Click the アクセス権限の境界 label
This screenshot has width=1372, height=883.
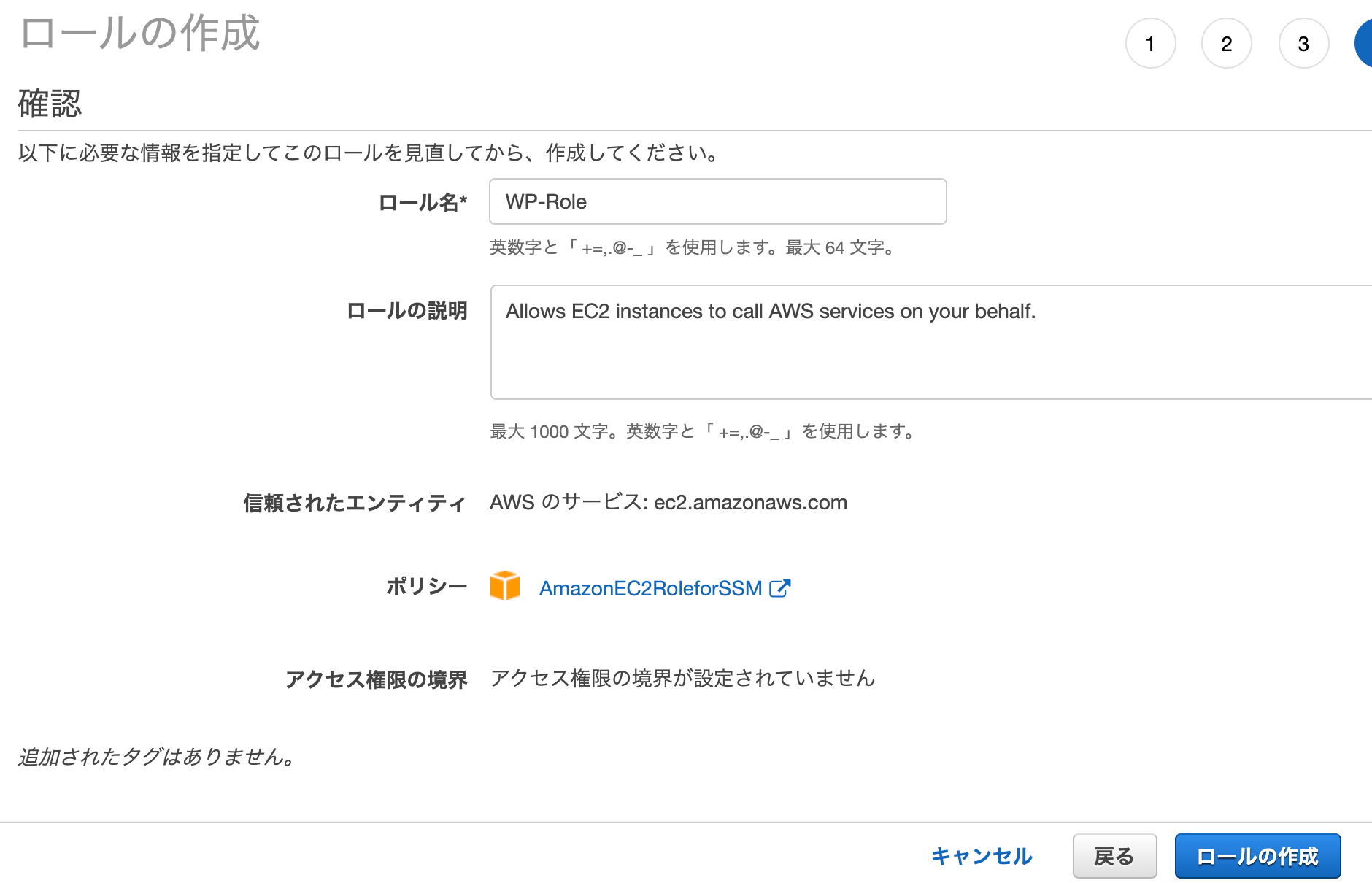point(376,679)
